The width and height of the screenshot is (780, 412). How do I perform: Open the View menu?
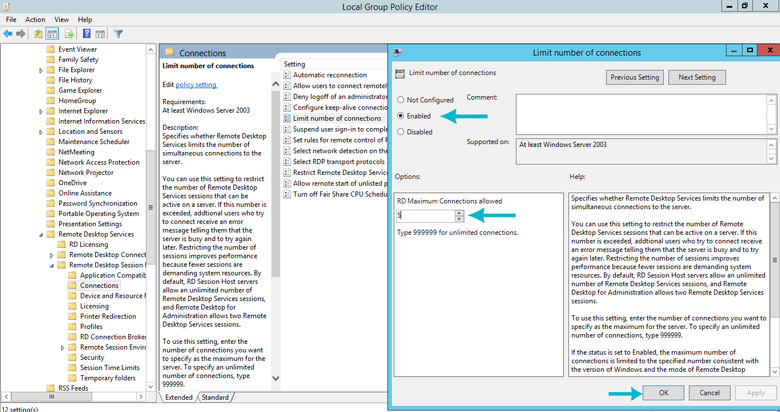point(61,19)
